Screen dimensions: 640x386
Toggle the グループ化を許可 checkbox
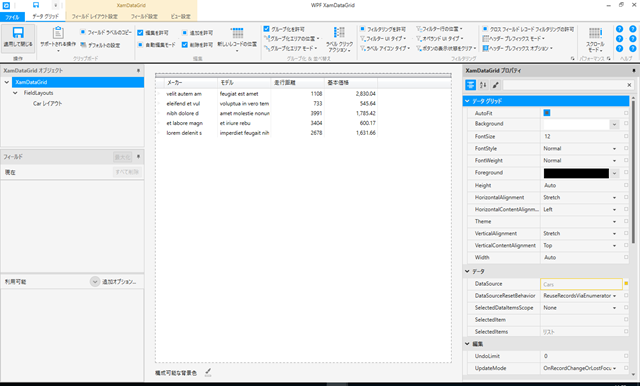coord(267,29)
